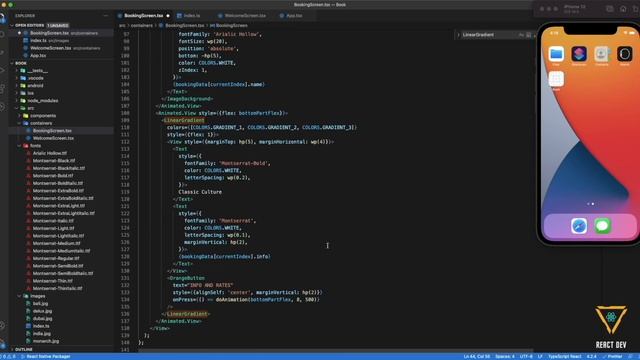Viewport: 640px width, 360px height.
Task: Open Messages in the simulator dock
Action: (602, 226)
